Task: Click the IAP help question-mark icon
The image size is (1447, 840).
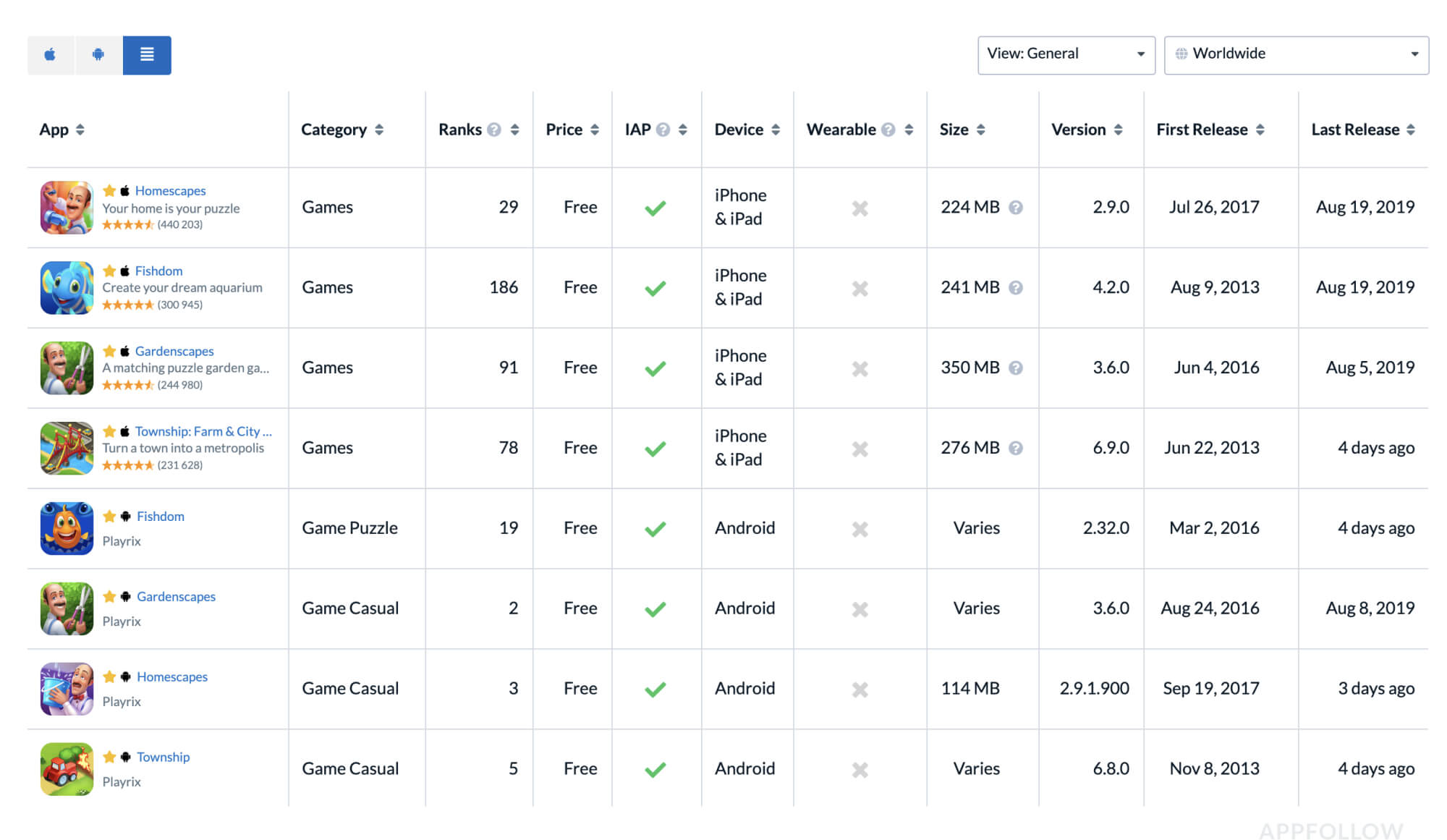Action: pos(663,130)
